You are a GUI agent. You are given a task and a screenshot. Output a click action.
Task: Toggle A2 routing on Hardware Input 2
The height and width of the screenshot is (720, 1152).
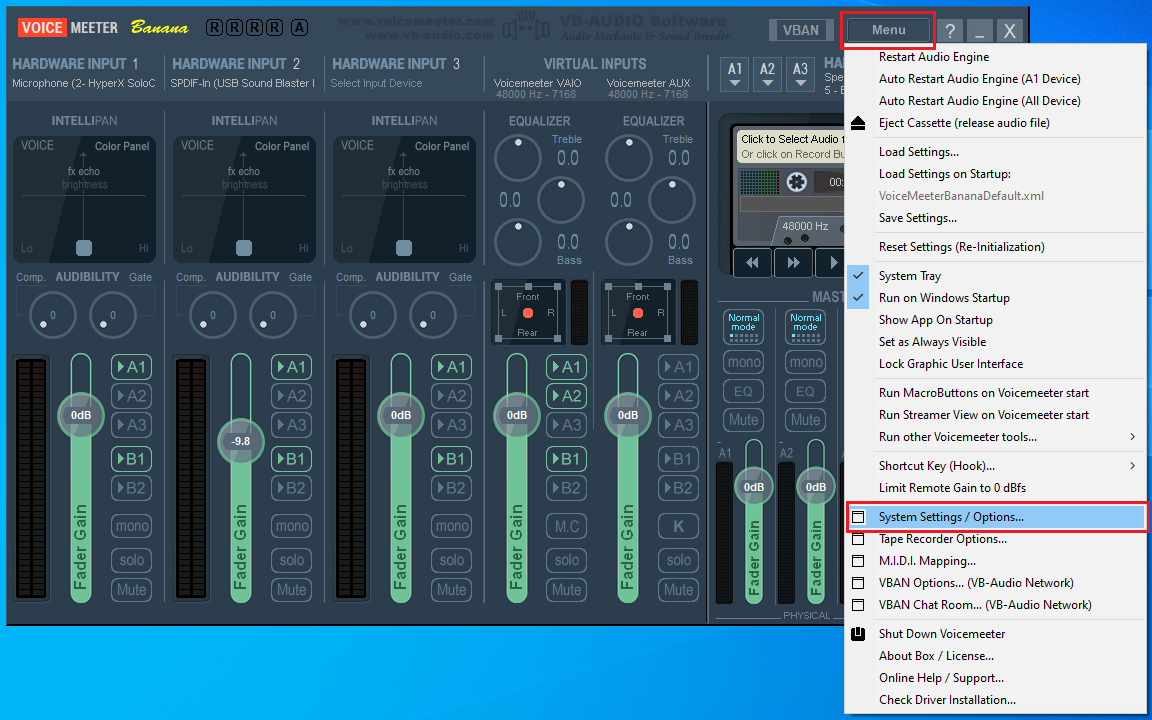[292, 396]
